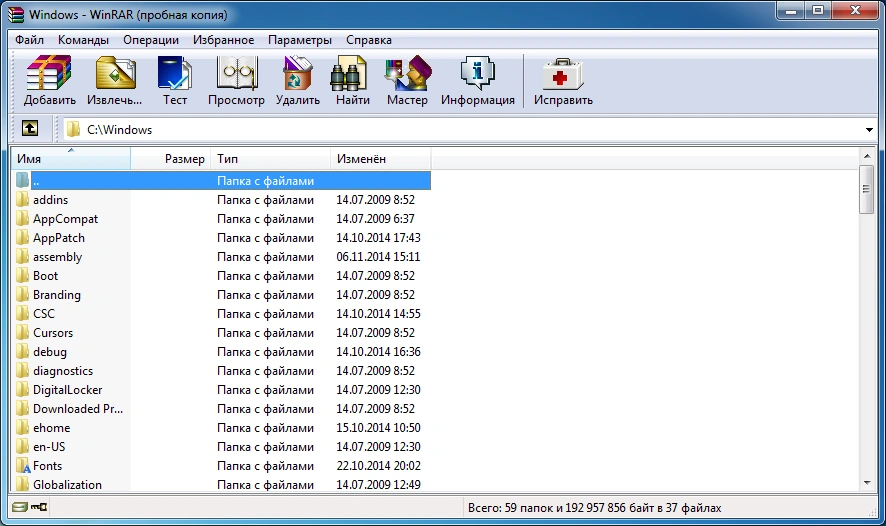The image size is (886, 526).
Task: Select the Branding folder name
Action: pyautogui.click(x=57, y=295)
